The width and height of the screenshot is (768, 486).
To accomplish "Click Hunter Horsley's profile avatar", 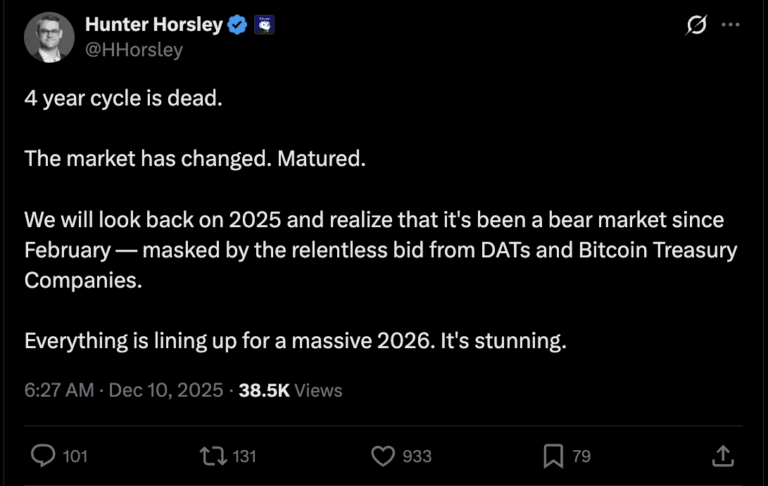I will [49, 38].
